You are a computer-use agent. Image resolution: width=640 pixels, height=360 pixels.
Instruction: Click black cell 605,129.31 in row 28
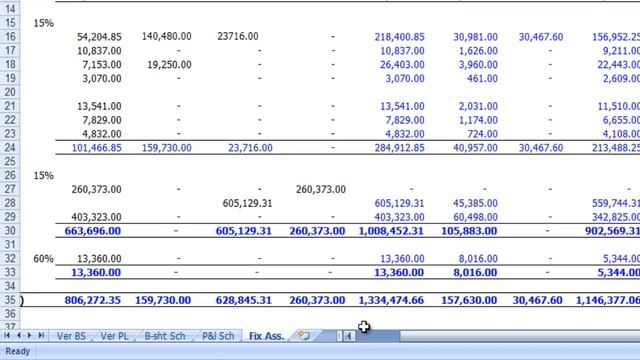tap(247, 203)
